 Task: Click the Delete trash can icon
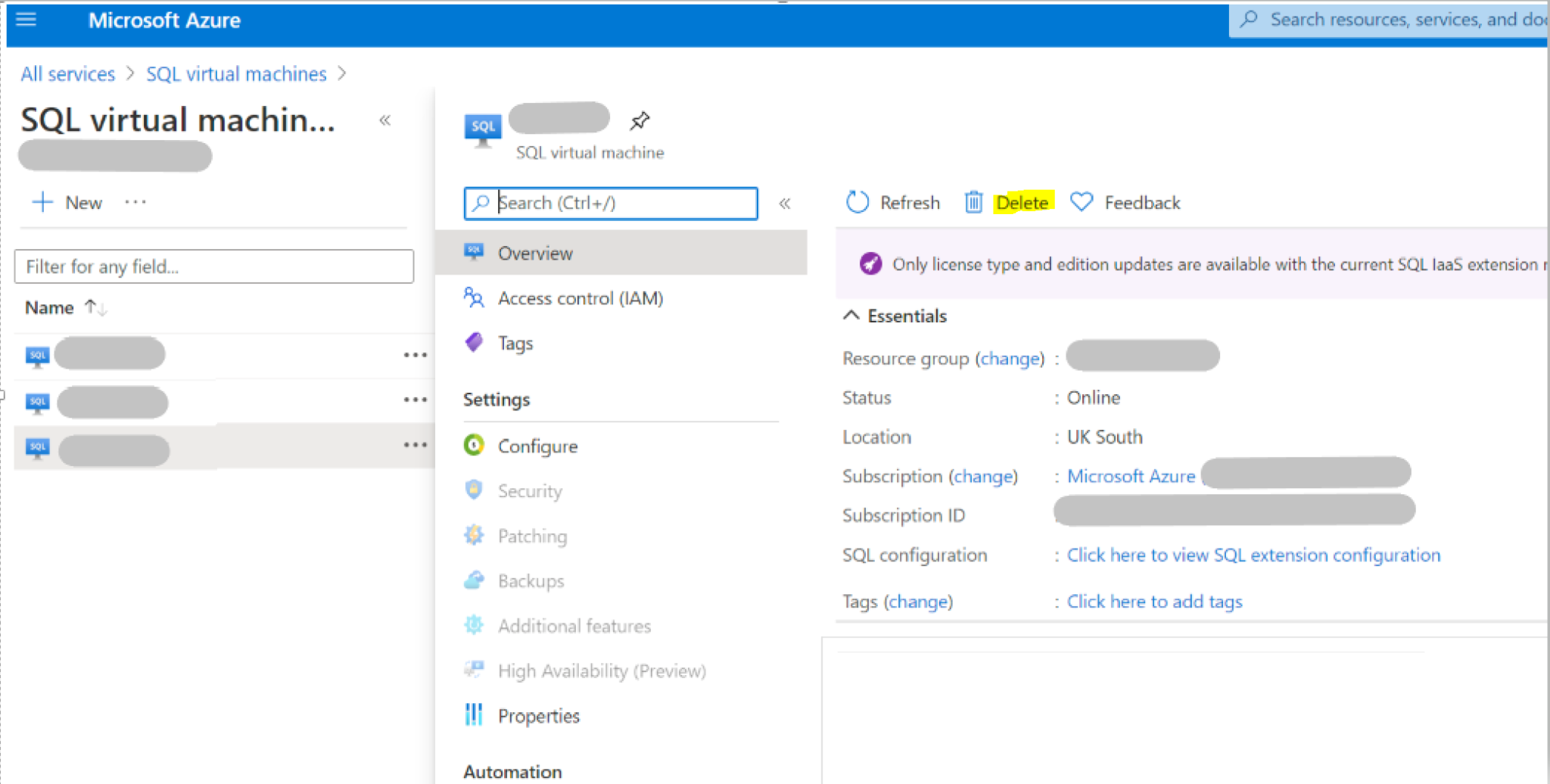973,202
